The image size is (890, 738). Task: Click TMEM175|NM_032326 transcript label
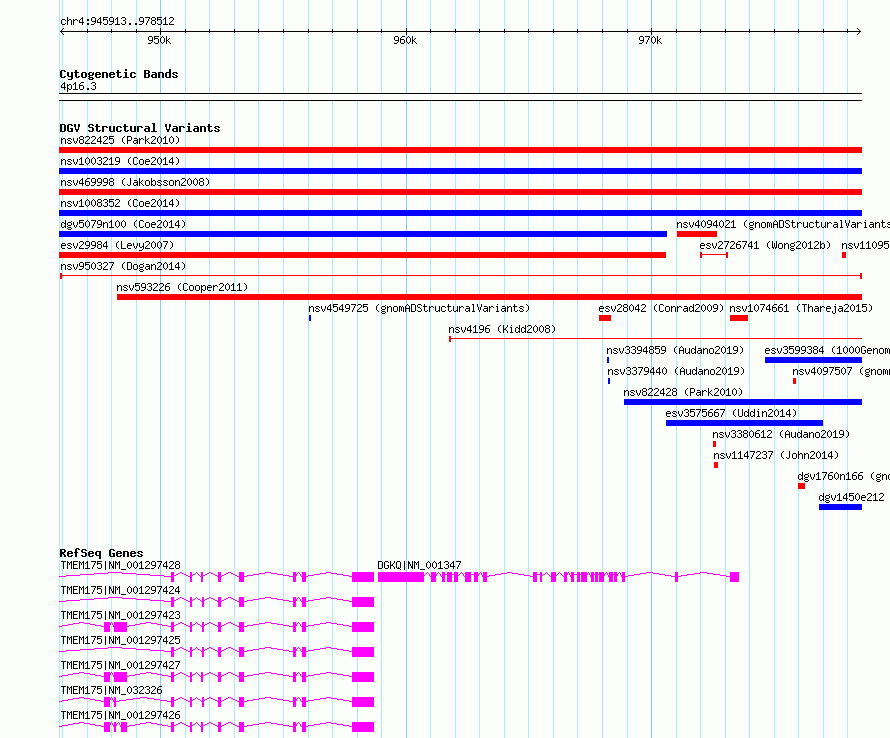(x=111, y=690)
